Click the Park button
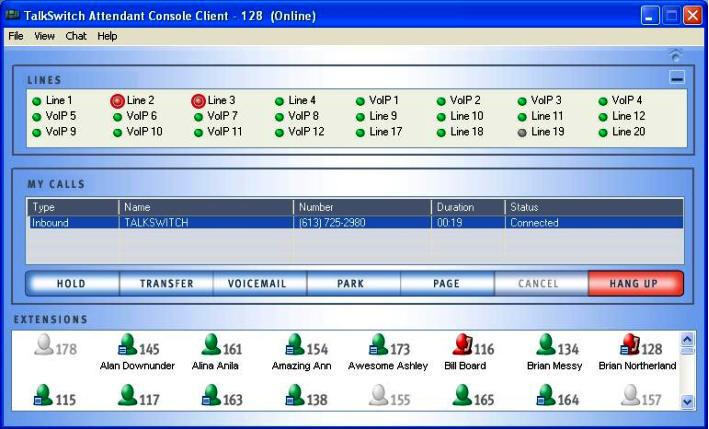Screen dimensions: 709x429 point(354,283)
